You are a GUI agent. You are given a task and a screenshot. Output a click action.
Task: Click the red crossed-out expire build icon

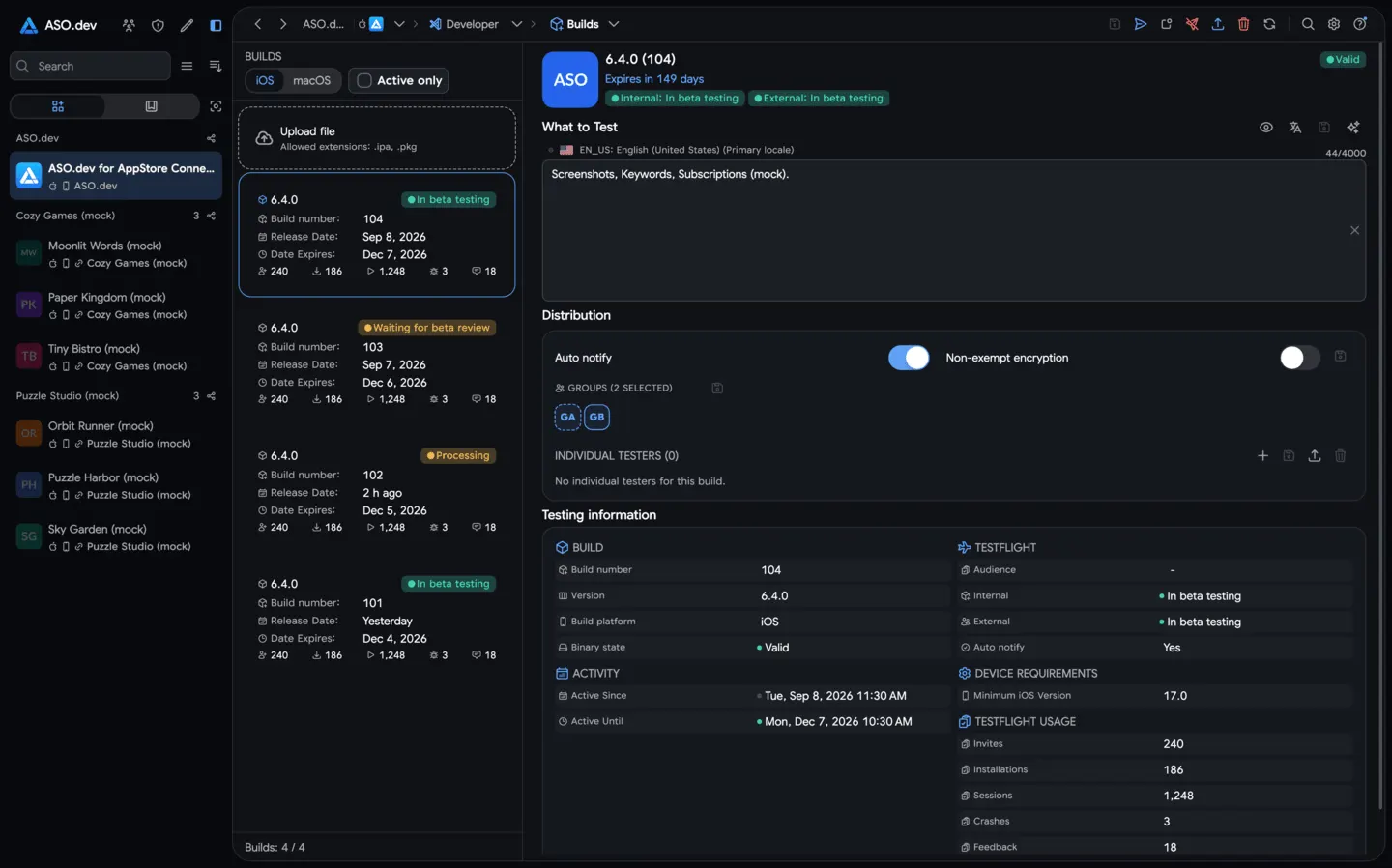pos(1192,24)
